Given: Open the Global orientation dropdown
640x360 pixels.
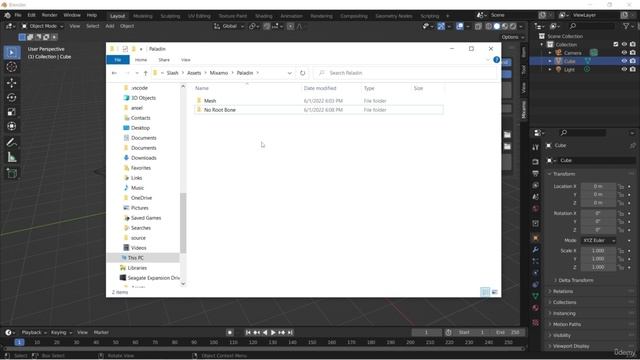Looking at the screenshot, I should (x=229, y=26).
